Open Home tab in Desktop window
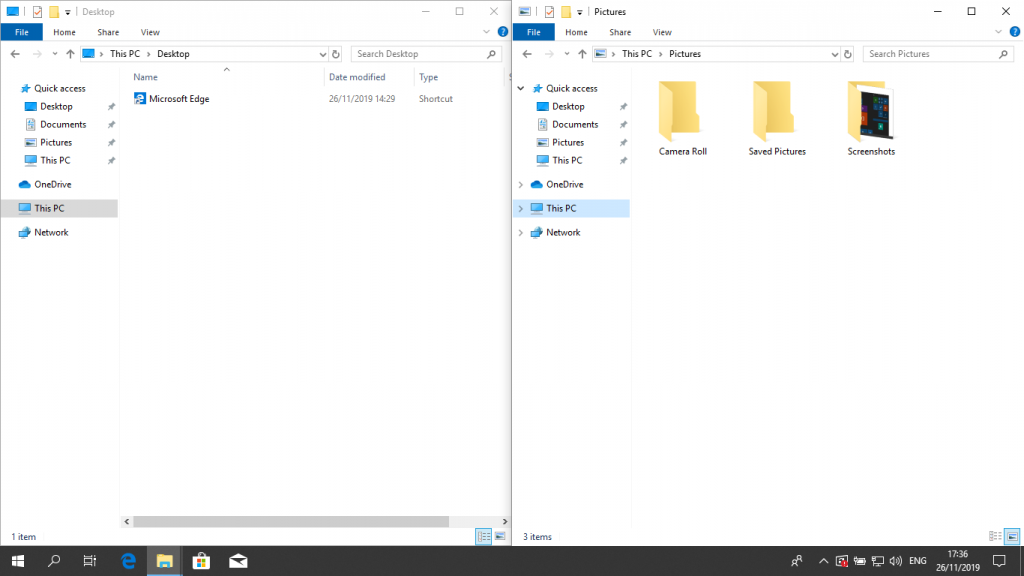Screen dimensions: 1024x576 [x=64, y=32]
